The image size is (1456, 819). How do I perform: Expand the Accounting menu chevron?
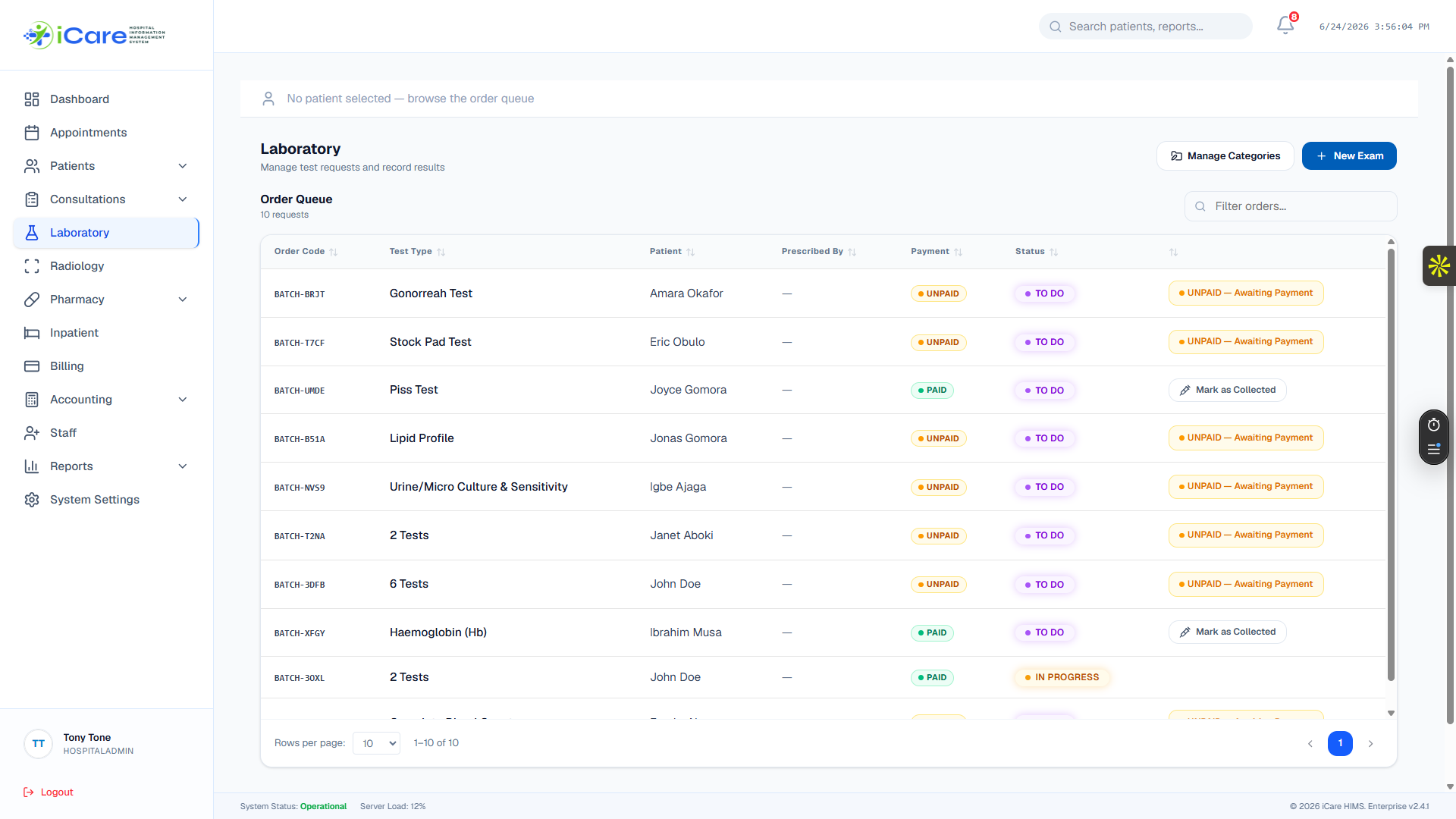pyautogui.click(x=183, y=400)
